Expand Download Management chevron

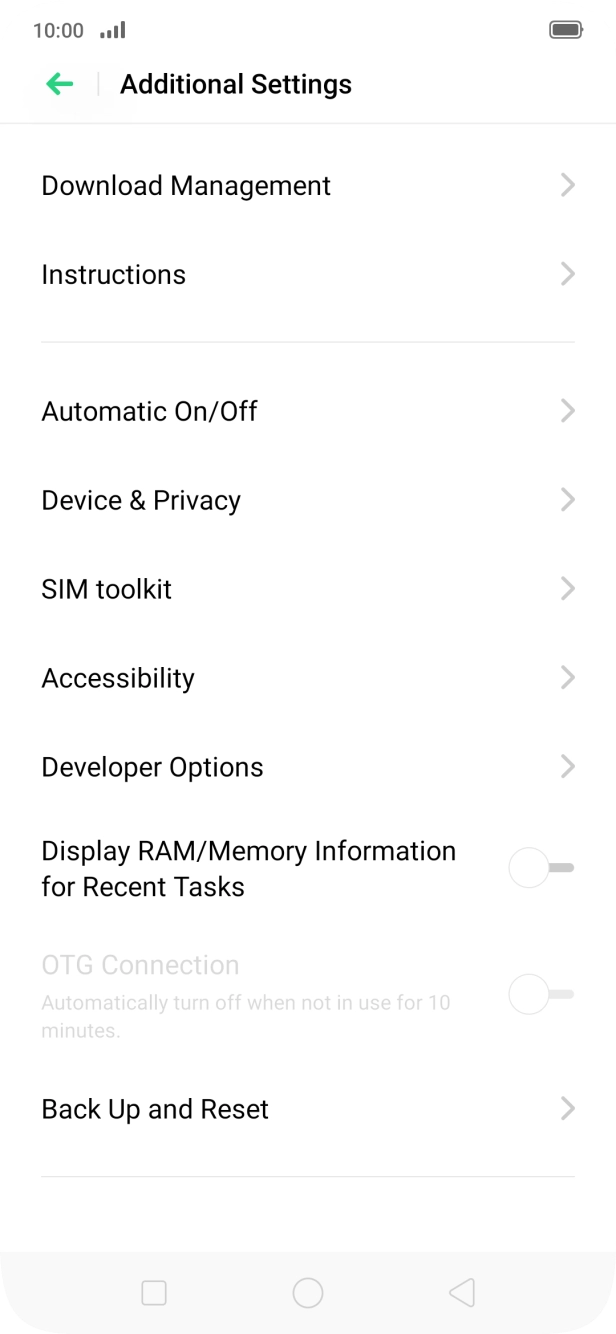point(567,185)
